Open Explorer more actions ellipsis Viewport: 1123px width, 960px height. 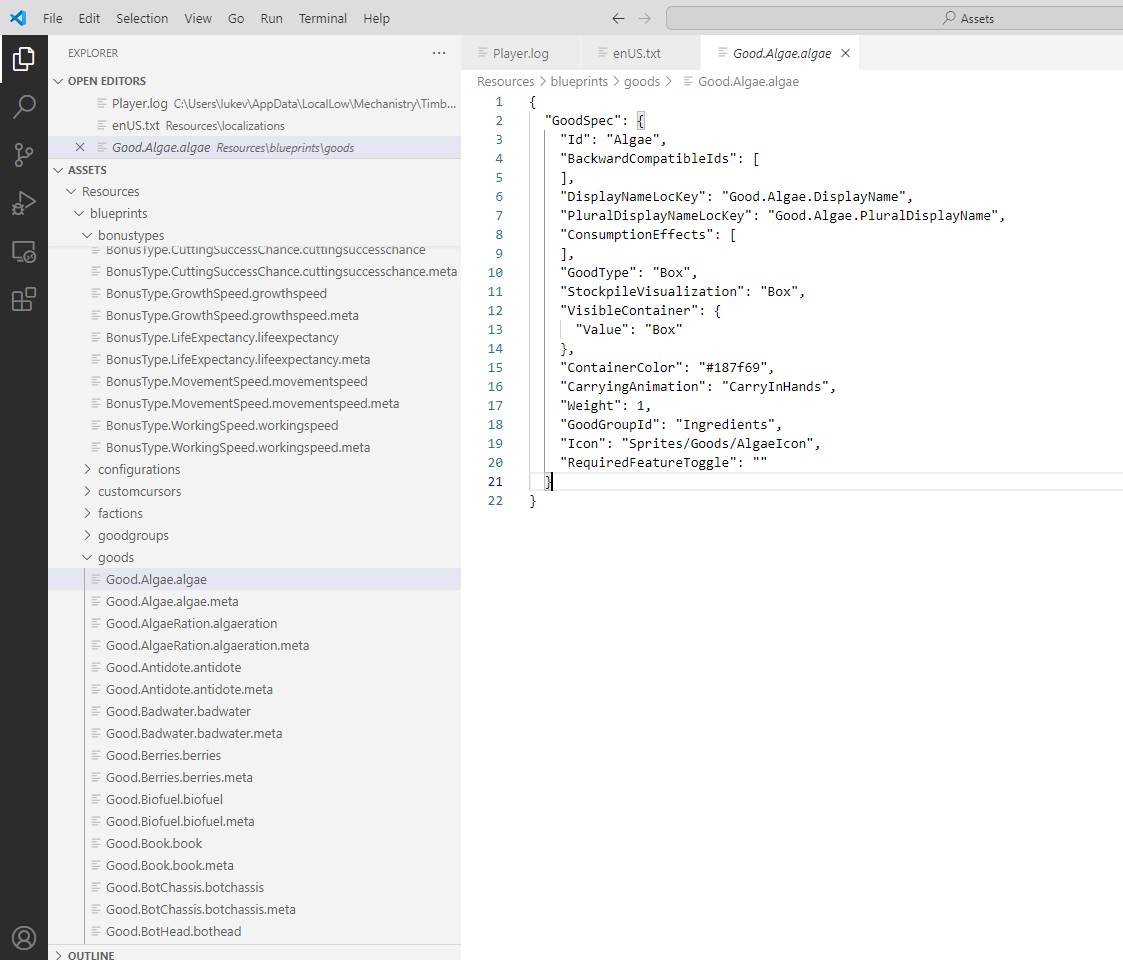coord(439,53)
